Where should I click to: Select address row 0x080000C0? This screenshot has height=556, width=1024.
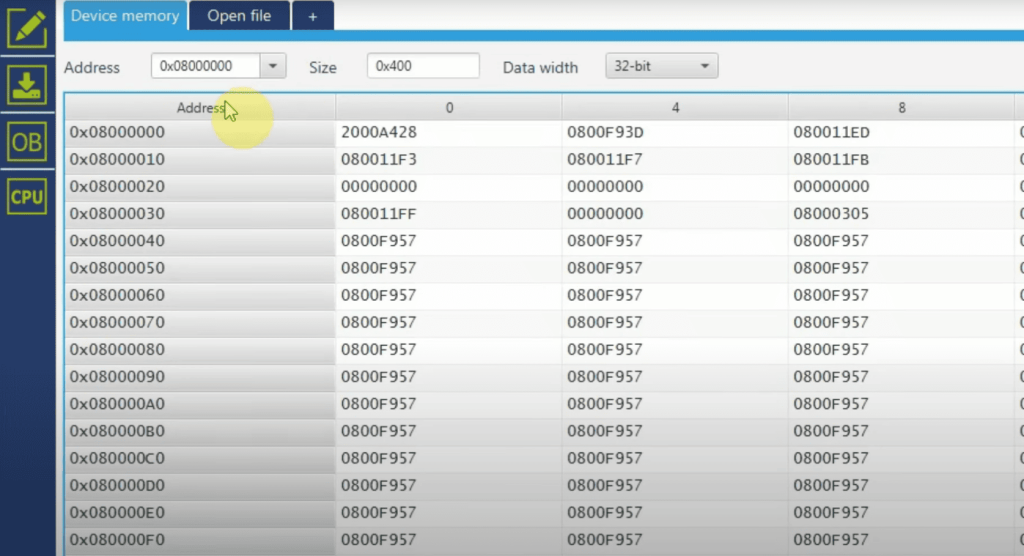tap(200, 458)
